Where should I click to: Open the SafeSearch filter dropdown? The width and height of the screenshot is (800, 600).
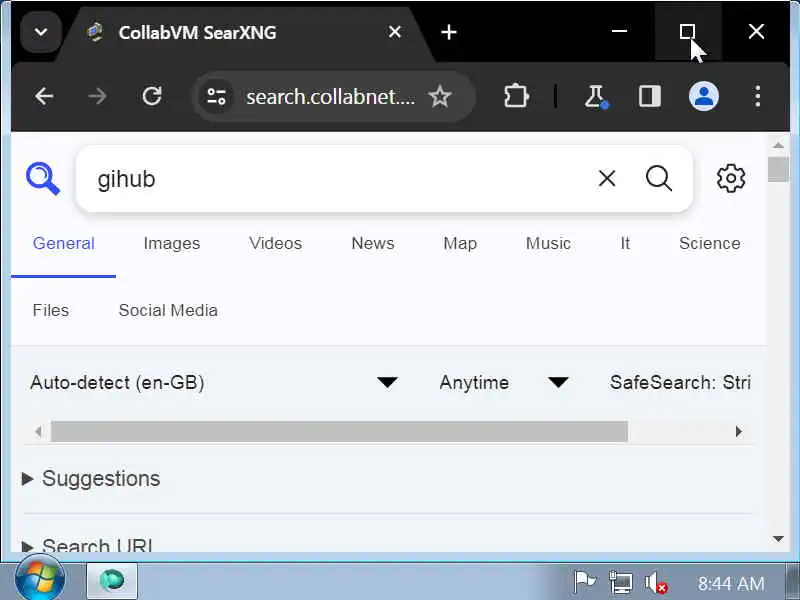(x=680, y=382)
